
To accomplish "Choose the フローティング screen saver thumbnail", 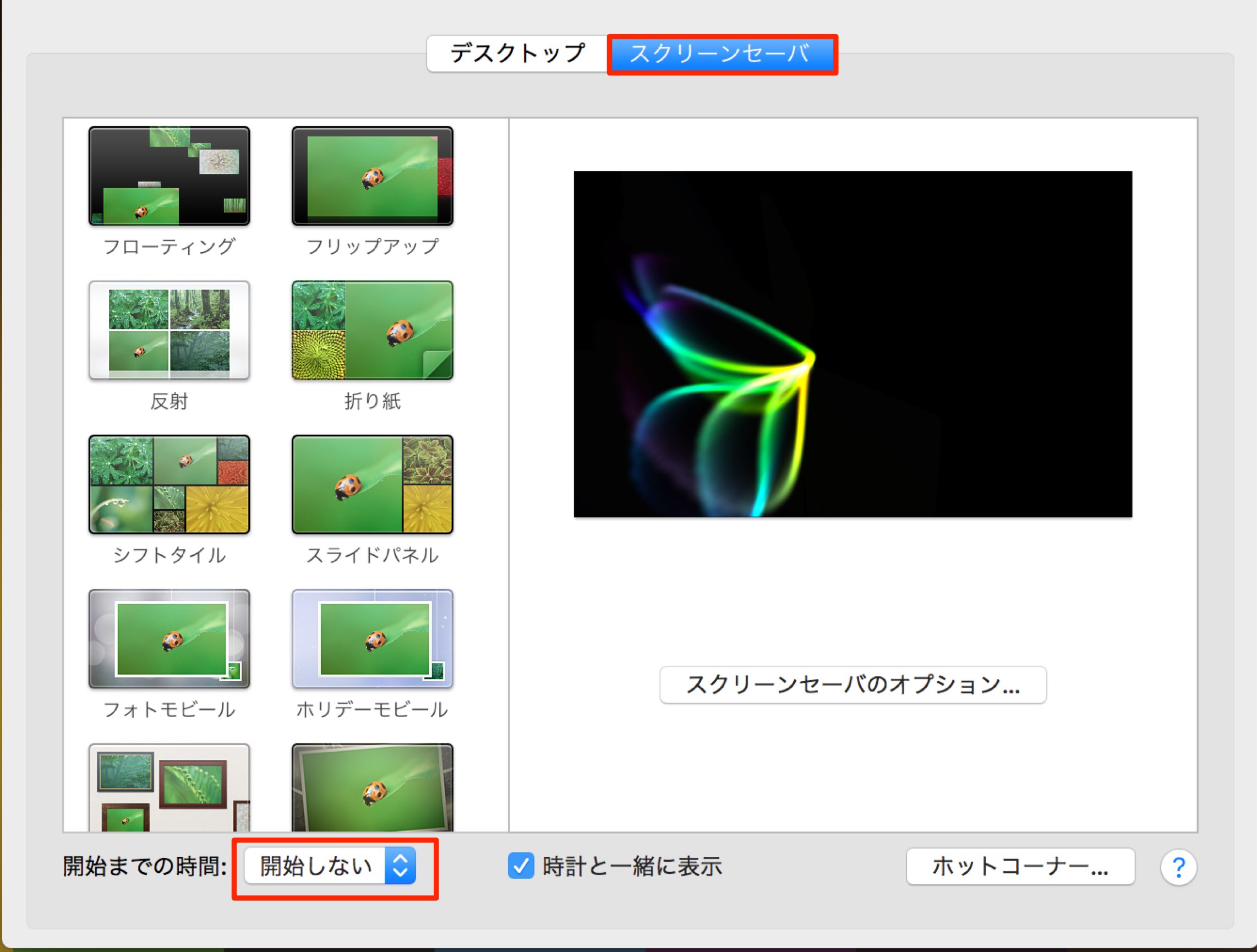I will 170,176.
